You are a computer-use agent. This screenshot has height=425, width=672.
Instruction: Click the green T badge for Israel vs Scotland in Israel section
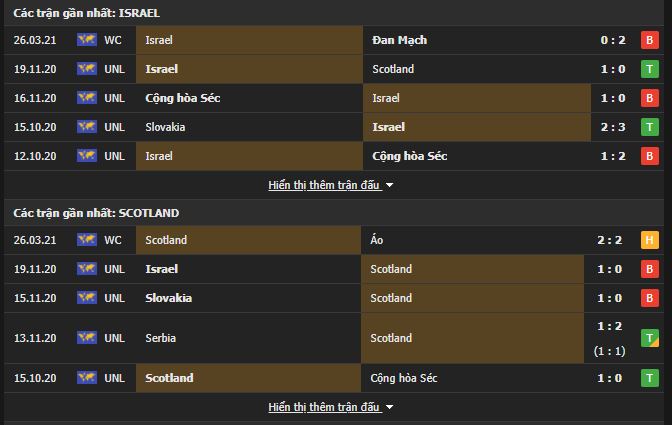(650, 69)
